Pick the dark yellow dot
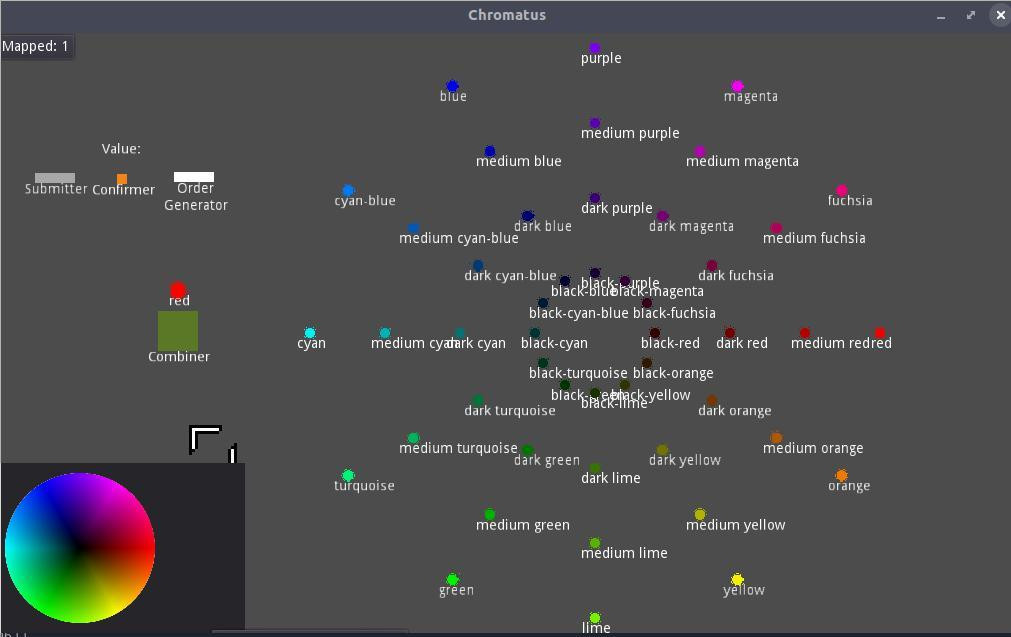The height and width of the screenshot is (637, 1011). [662, 450]
